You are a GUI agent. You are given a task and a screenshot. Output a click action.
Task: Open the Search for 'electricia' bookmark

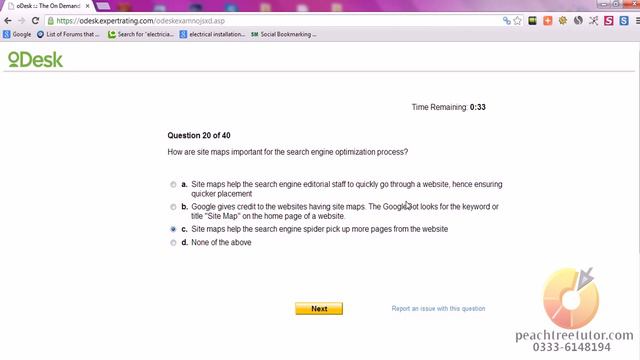(x=141, y=35)
